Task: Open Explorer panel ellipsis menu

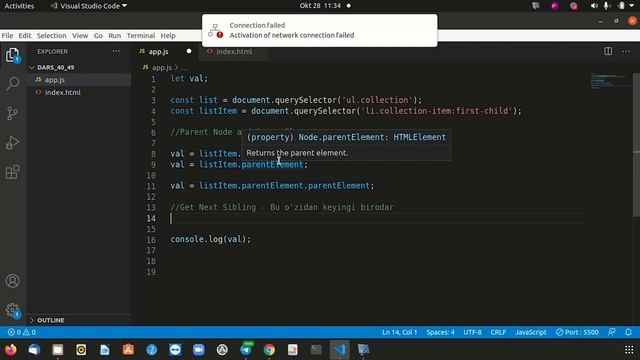Action: click(x=116, y=51)
